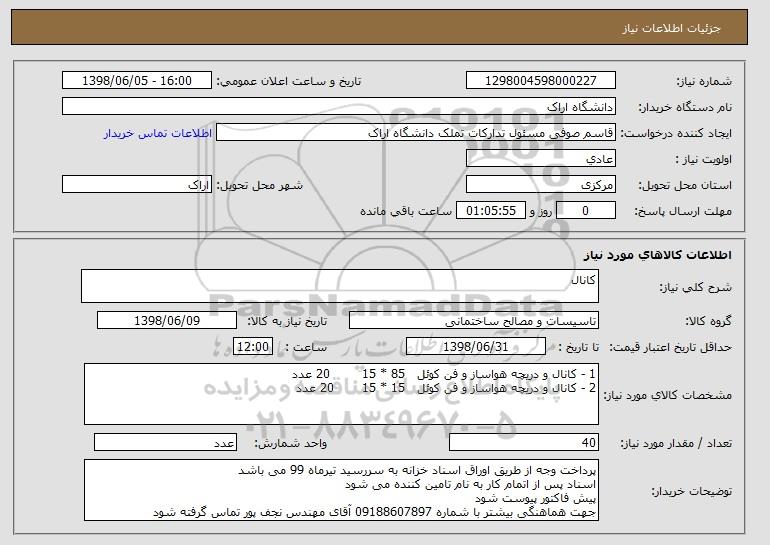Click the section title اطلاعات کالاهای مورد نیاز
The height and width of the screenshot is (545, 770).
coord(658,255)
